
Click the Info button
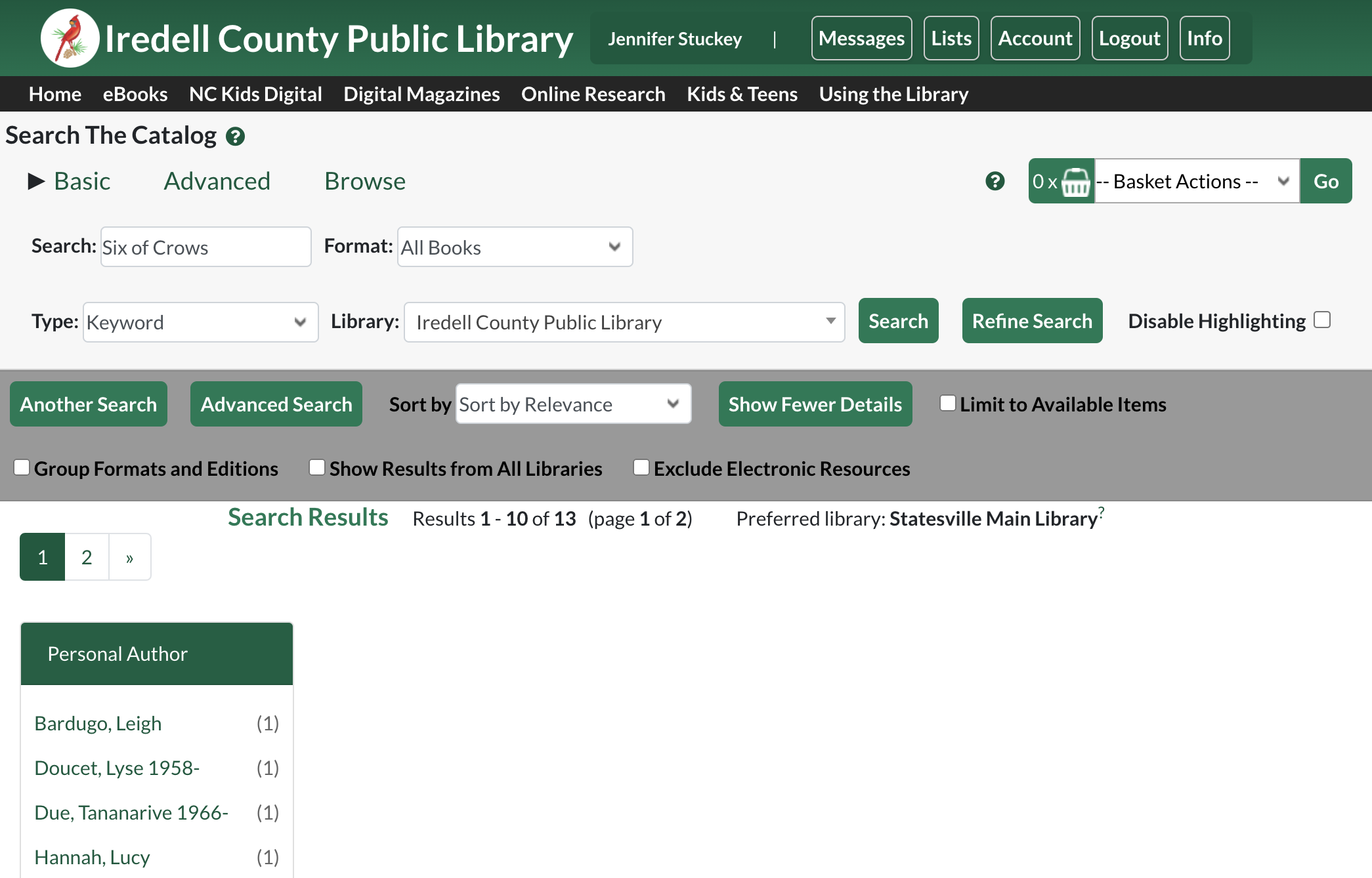pos(1205,38)
